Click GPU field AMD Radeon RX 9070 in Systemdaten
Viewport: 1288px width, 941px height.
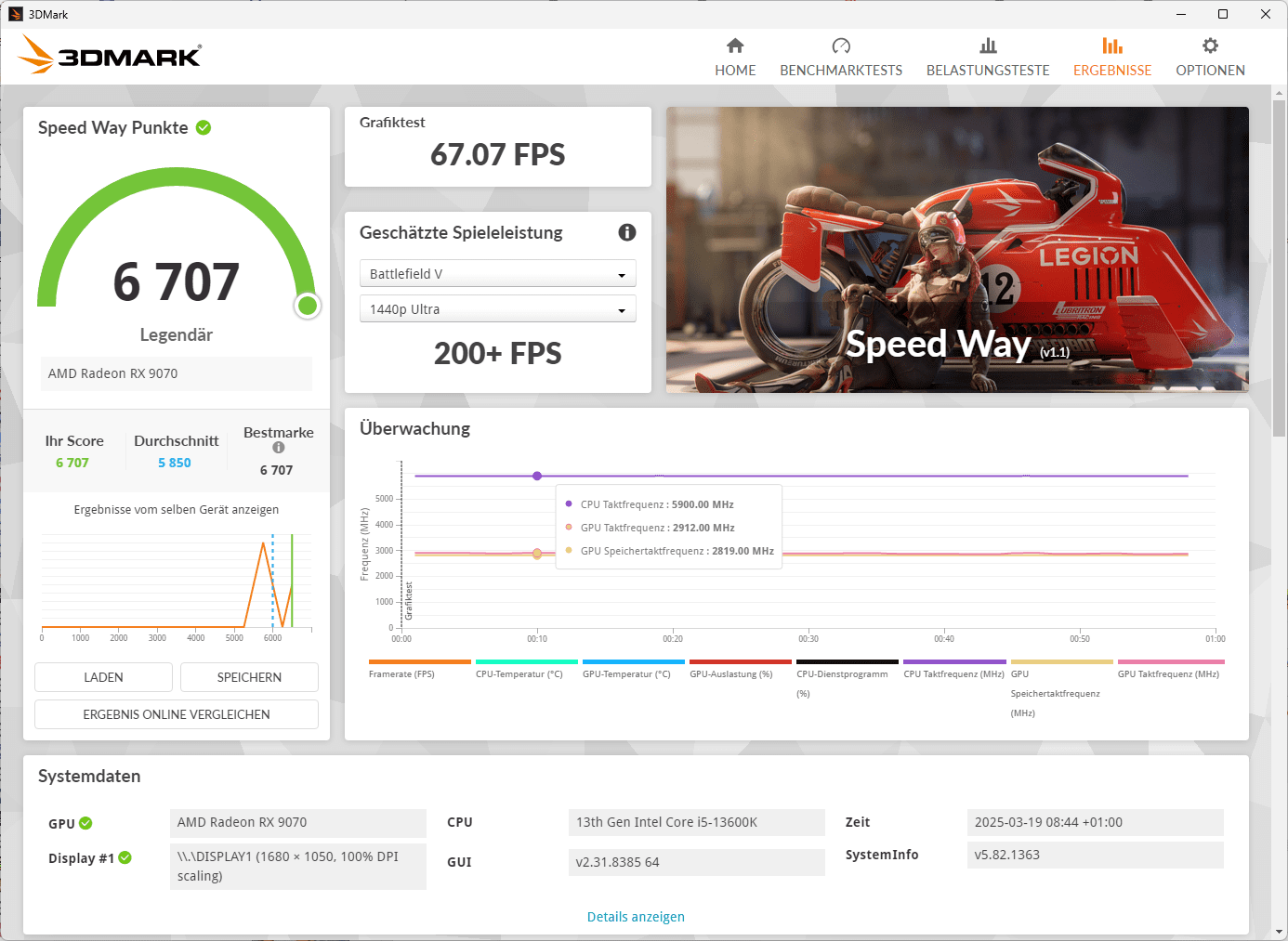click(x=298, y=822)
